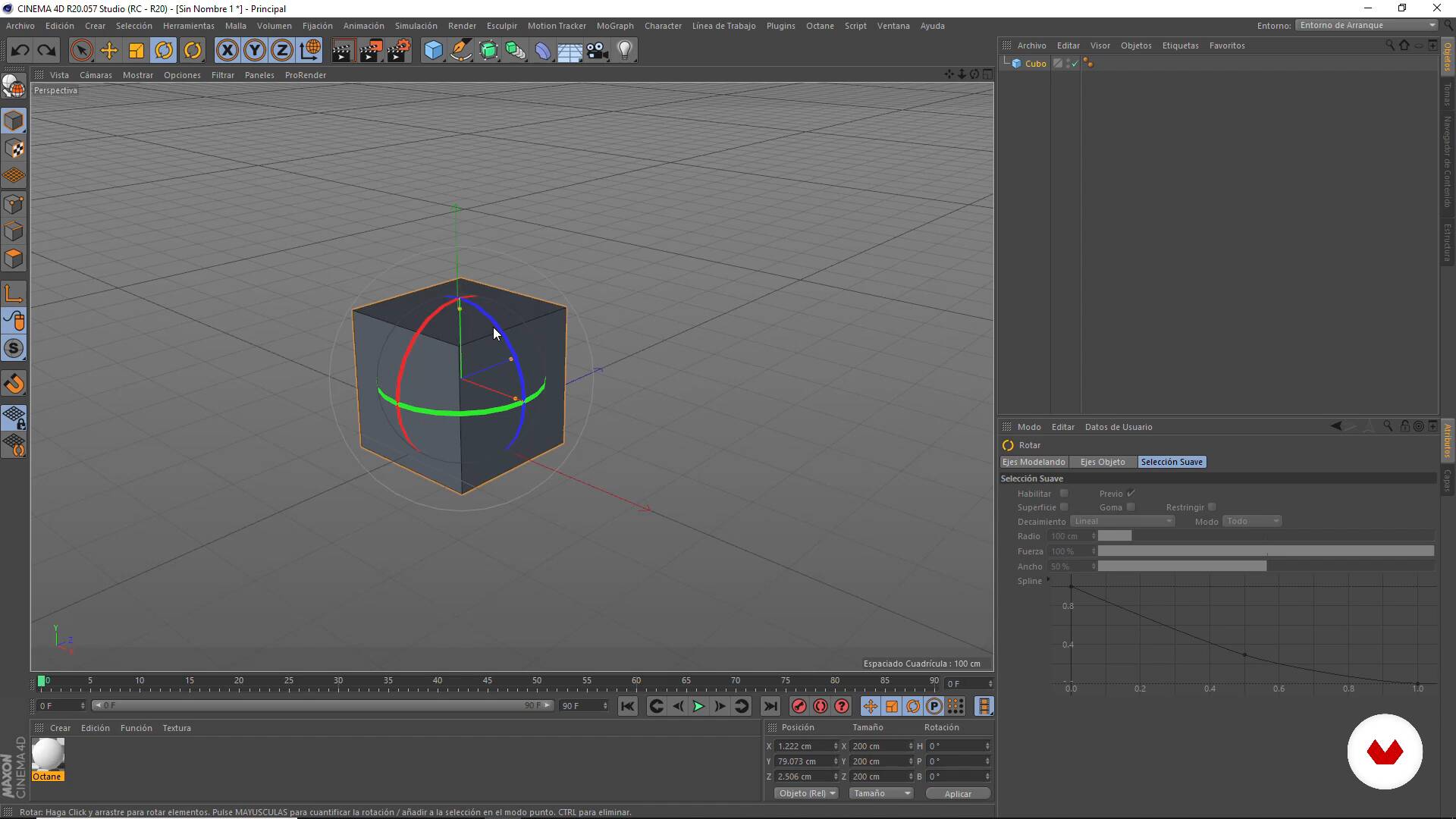
Task: Open Edit Render Settings icon
Action: [399, 51]
